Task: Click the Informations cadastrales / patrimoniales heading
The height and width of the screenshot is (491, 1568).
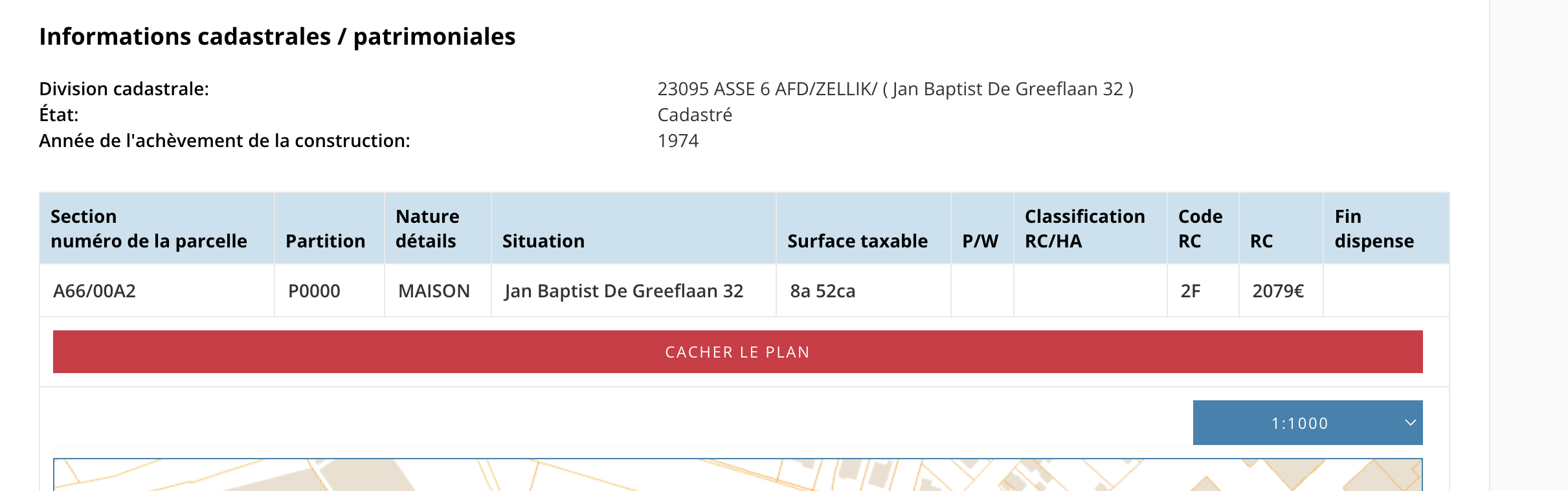Action: point(277,36)
